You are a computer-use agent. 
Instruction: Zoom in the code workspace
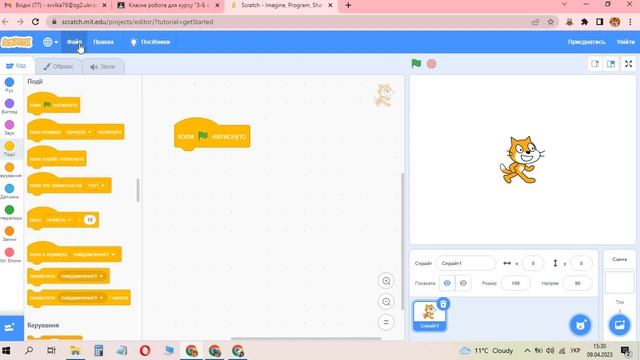[x=386, y=281]
